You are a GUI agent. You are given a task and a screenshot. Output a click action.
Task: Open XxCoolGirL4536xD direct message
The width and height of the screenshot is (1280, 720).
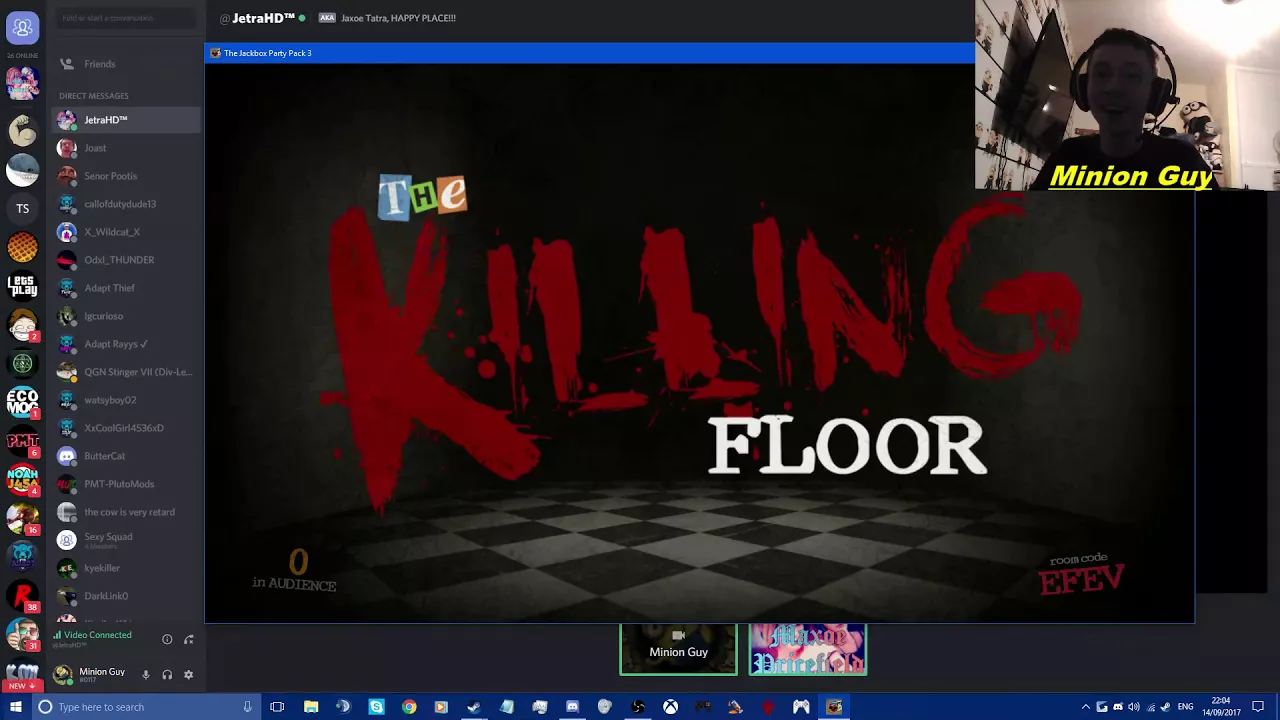tap(126, 428)
